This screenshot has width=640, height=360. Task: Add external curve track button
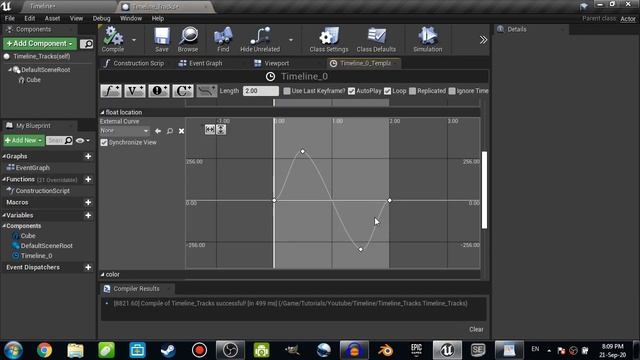point(207,91)
